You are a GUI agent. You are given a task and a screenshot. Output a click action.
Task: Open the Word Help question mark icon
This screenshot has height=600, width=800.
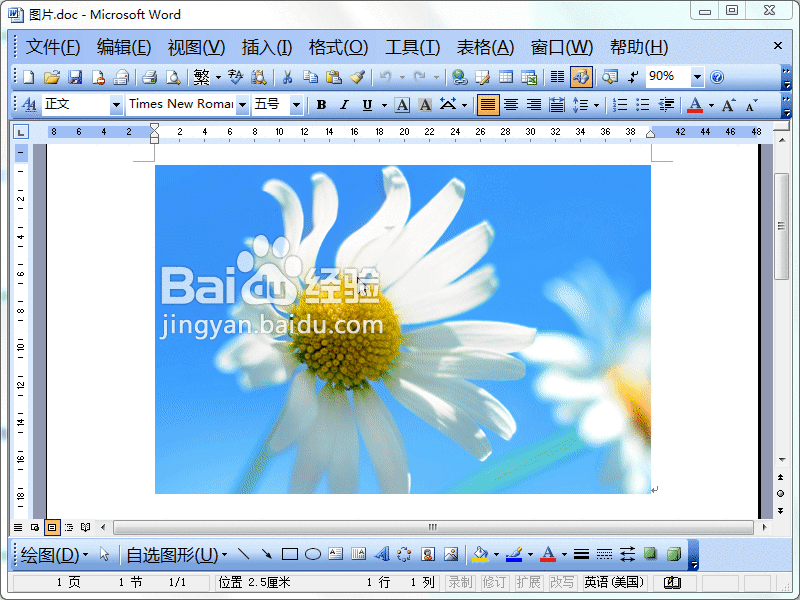point(717,78)
